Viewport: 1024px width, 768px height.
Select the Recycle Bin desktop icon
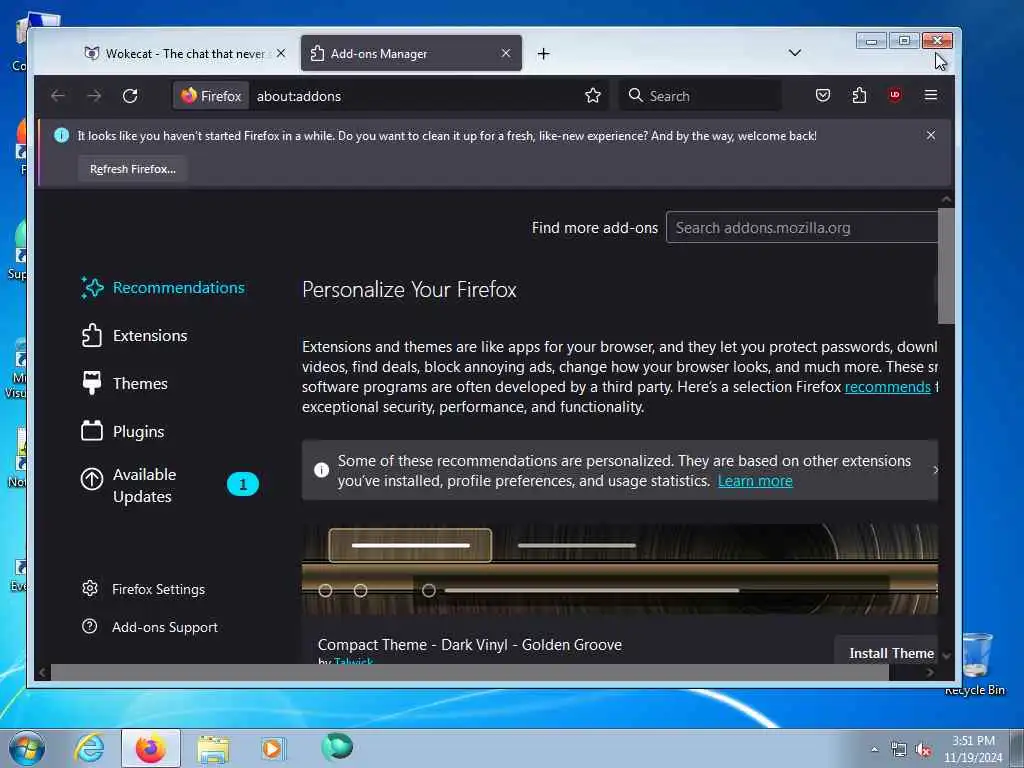pos(975,664)
